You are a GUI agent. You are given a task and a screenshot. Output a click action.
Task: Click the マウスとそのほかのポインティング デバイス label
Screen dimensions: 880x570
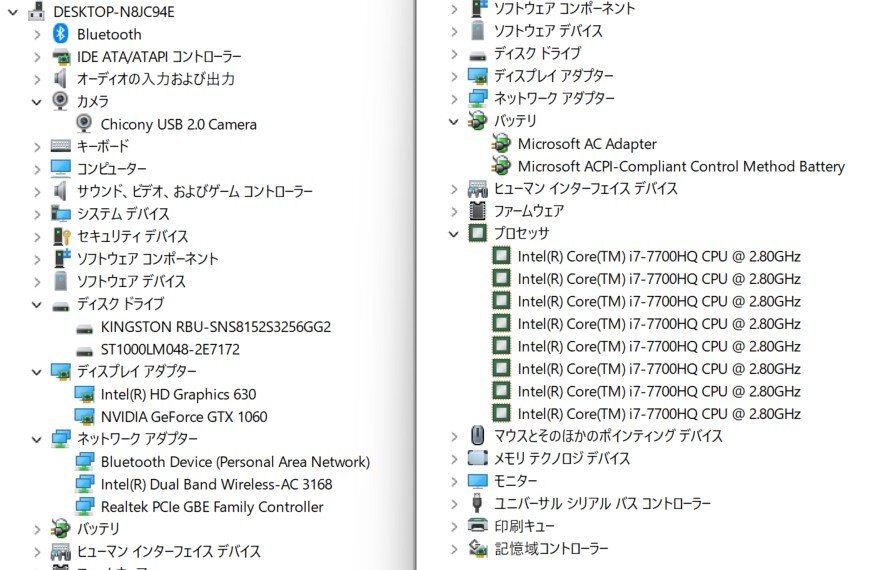click(608, 436)
